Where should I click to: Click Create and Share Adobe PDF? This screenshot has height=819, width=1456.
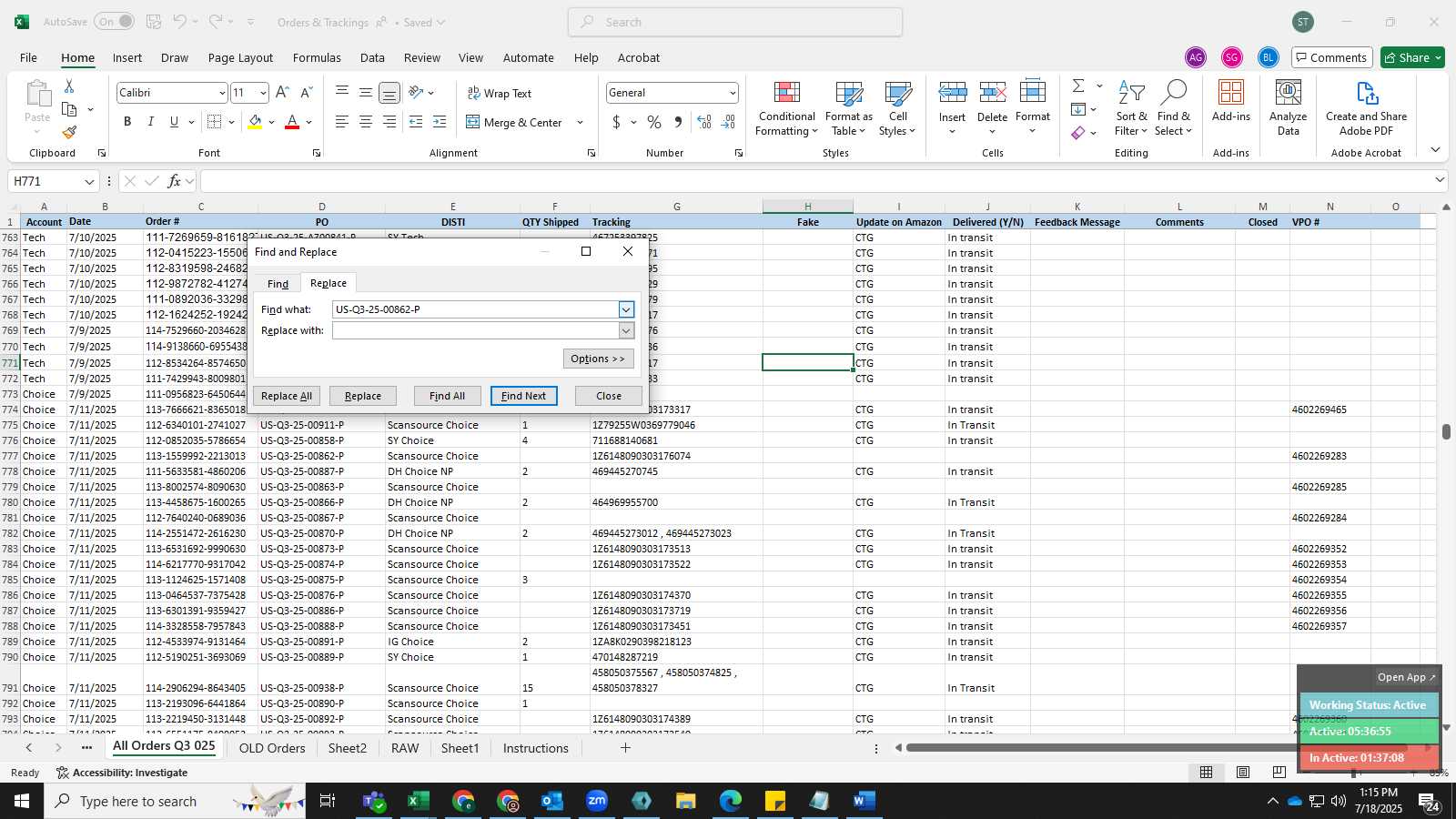[x=1366, y=108]
